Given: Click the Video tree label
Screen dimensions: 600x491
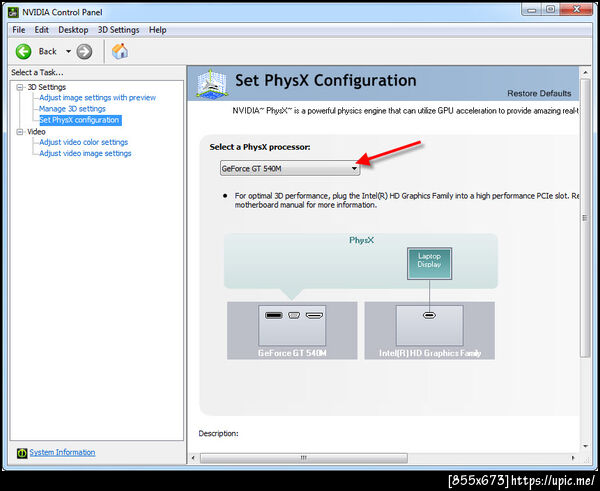Looking at the screenshot, I should (x=36, y=132).
